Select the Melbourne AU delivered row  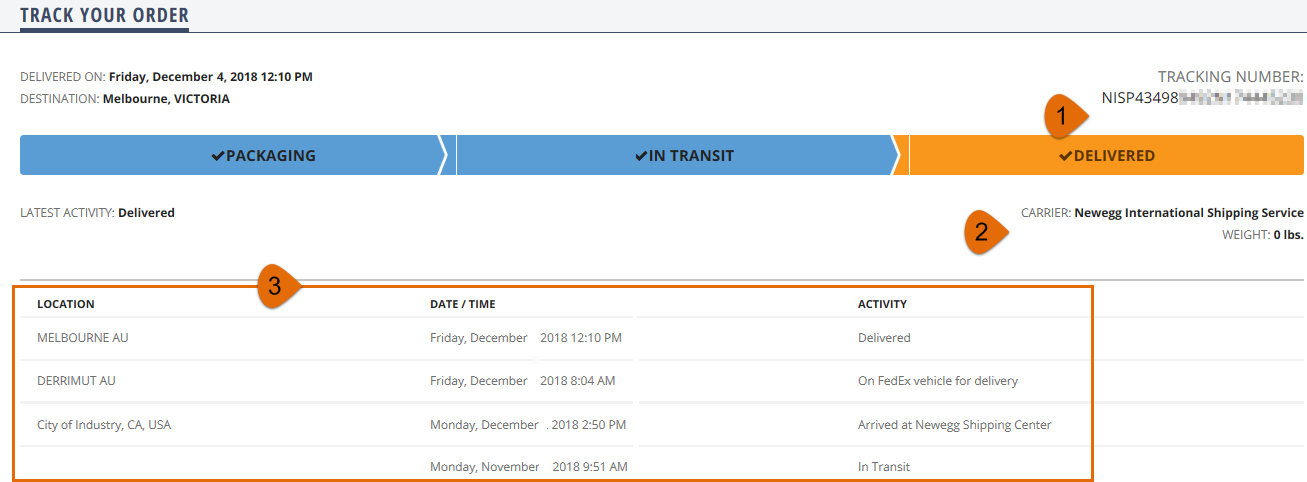pos(553,338)
